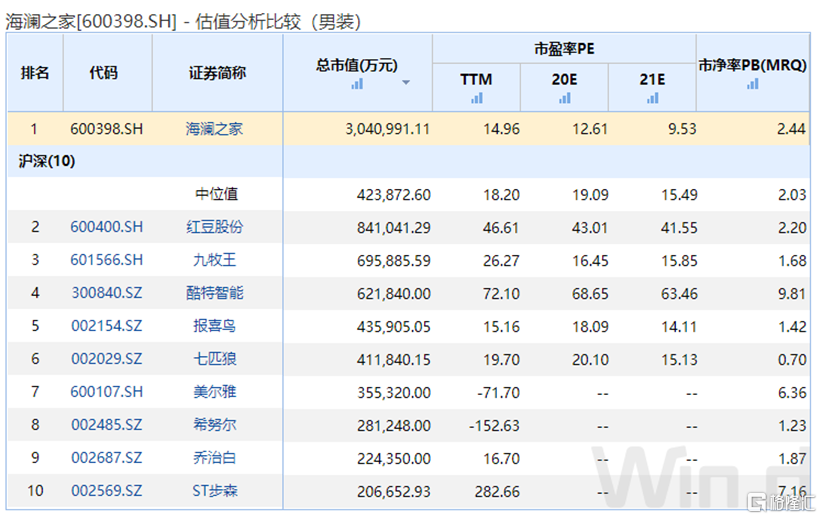Image resolution: width=822 pixels, height=519 pixels.
Task: Click 21E value 9.53
Action: (x=682, y=129)
